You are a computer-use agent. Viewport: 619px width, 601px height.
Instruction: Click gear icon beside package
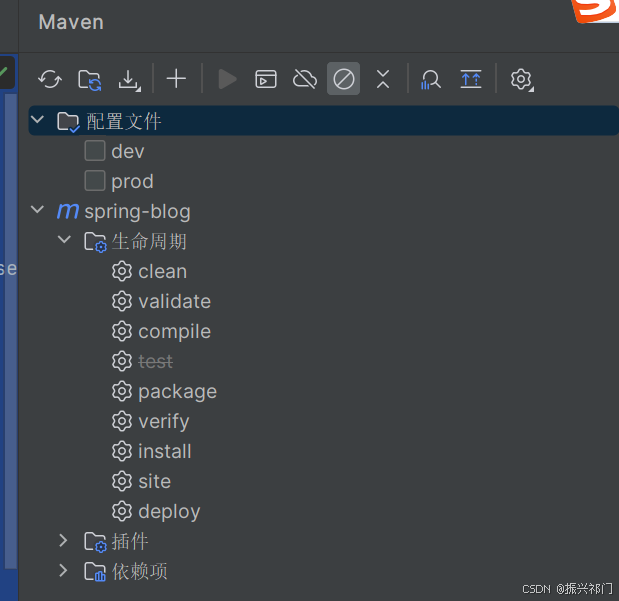click(122, 391)
